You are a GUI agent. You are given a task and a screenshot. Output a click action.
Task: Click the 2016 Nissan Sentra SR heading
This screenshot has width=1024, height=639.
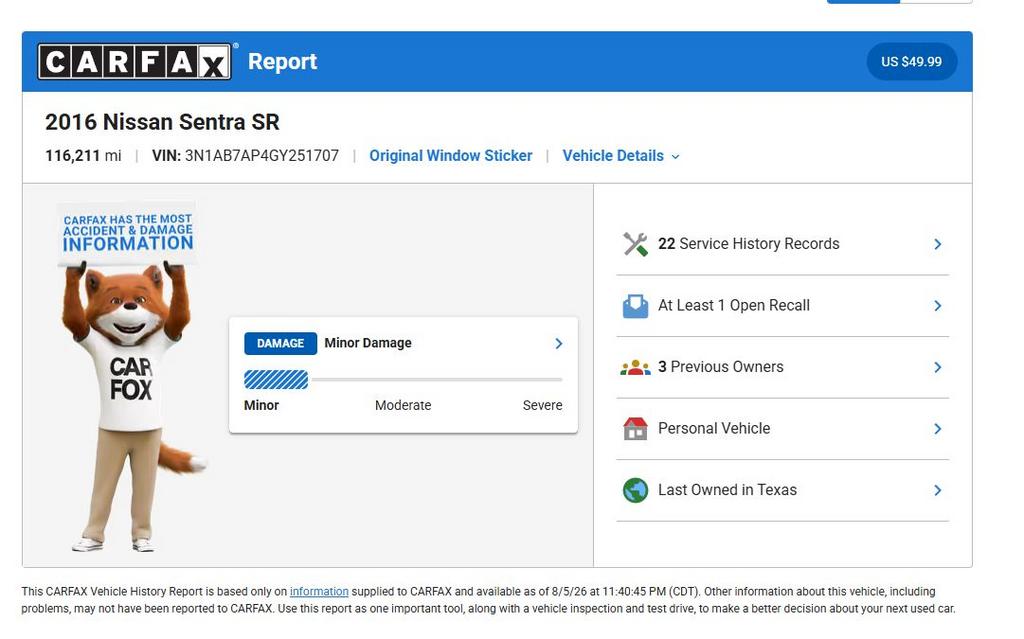pos(162,122)
